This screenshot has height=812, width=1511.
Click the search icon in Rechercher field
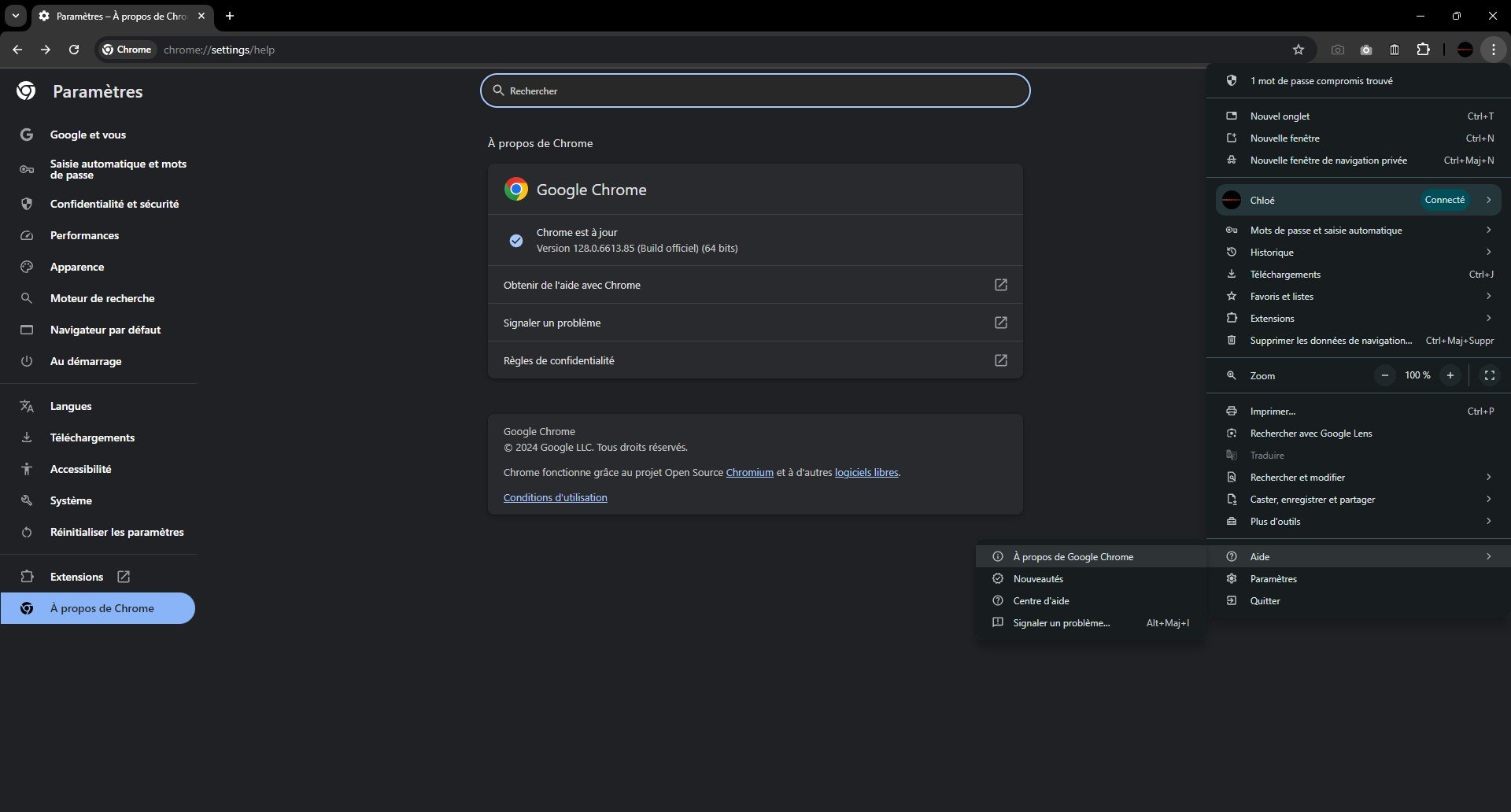click(500, 90)
